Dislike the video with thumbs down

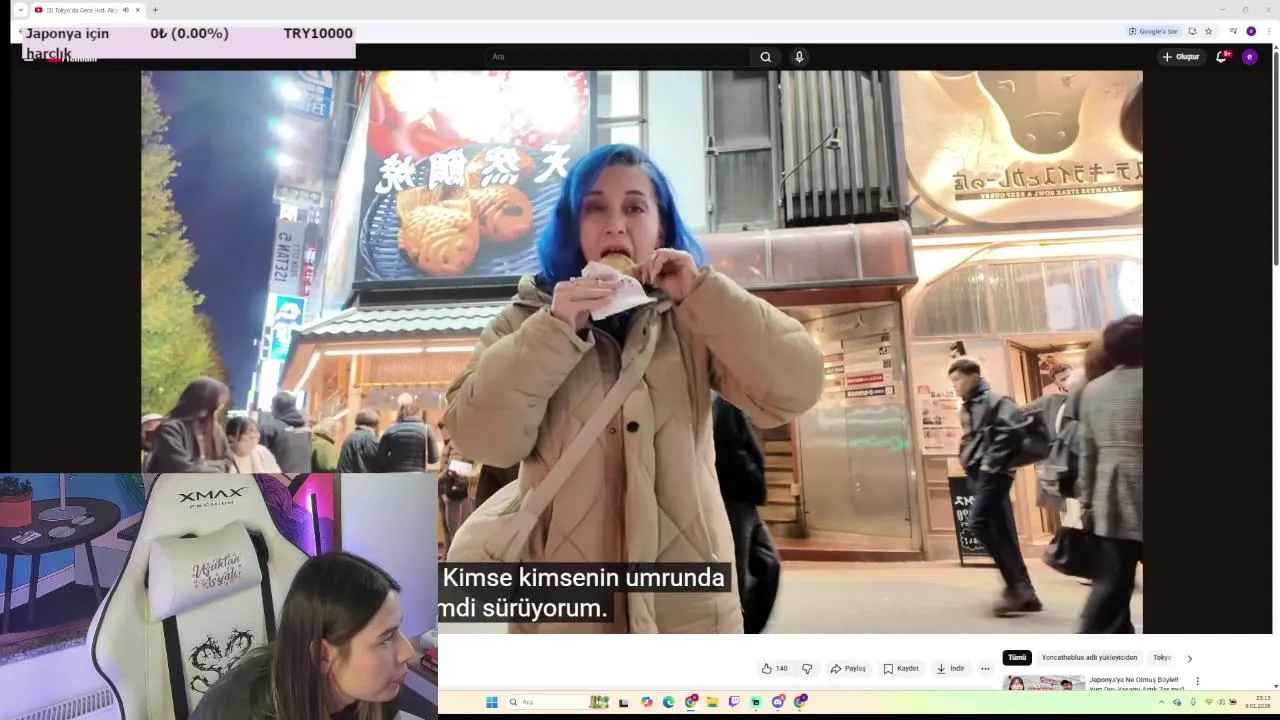807,669
